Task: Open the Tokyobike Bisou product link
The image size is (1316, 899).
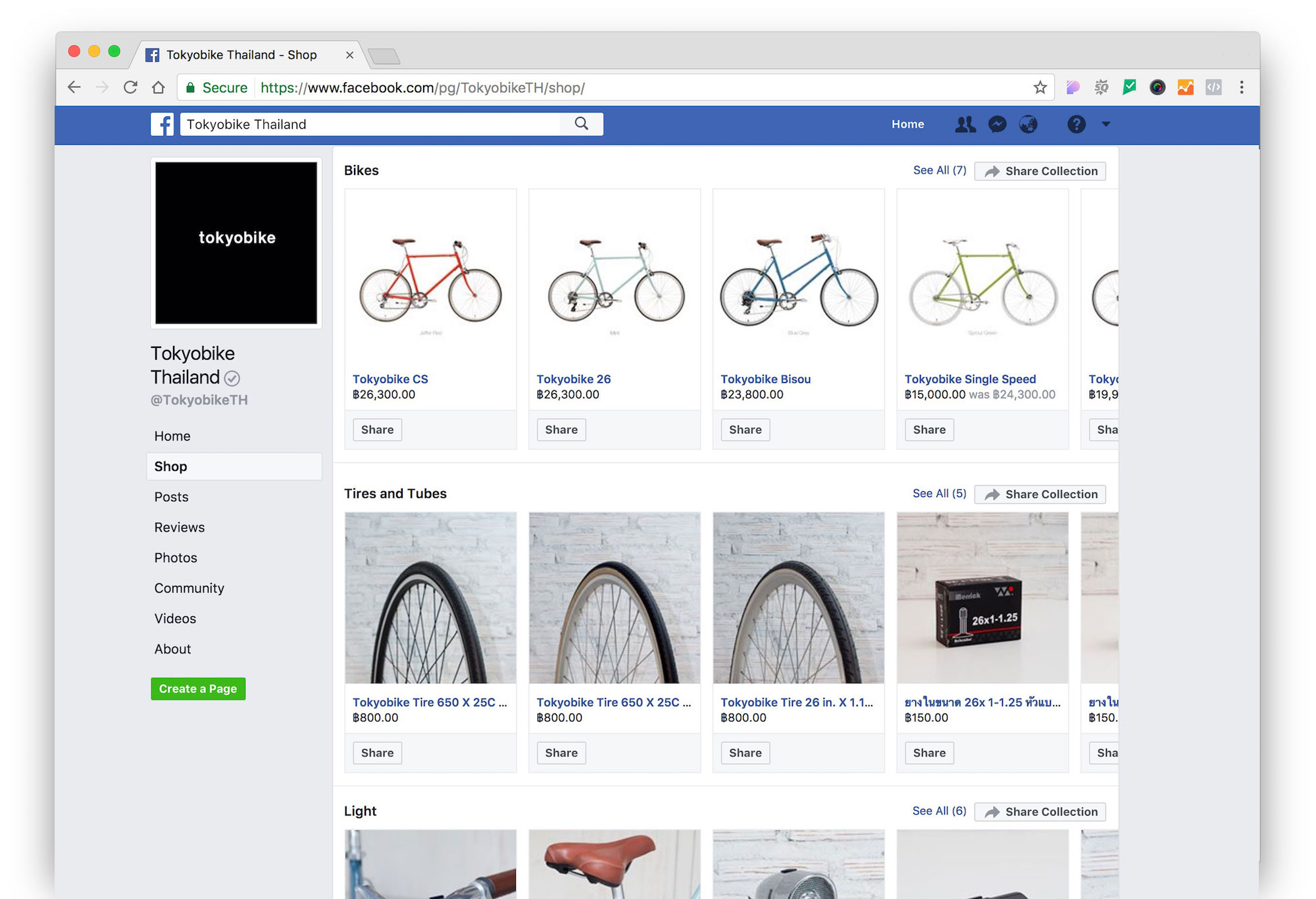Action: pyautogui.click(x=765, y=379)
